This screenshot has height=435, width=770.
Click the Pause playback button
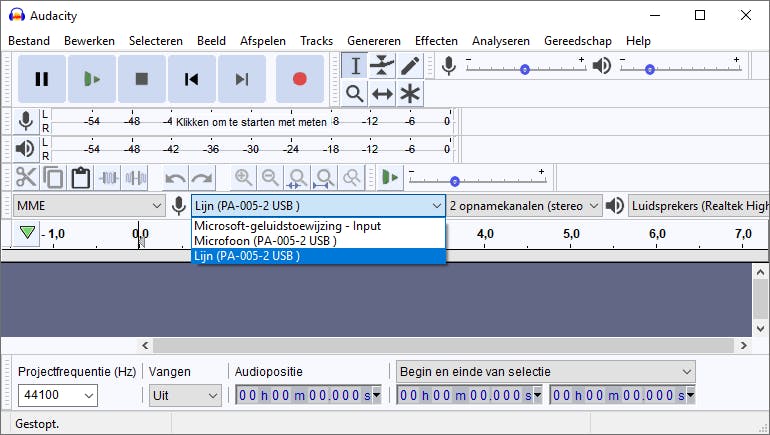[42, 79]
